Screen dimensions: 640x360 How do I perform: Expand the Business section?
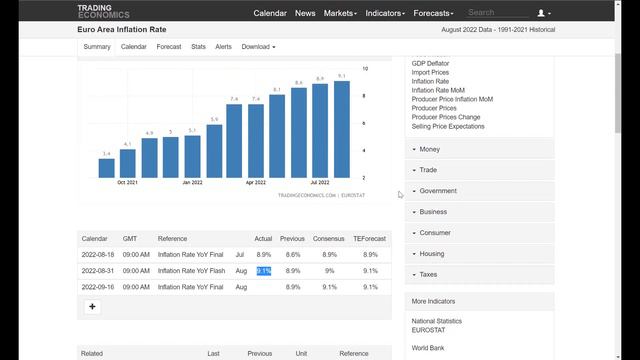[480, 212]
